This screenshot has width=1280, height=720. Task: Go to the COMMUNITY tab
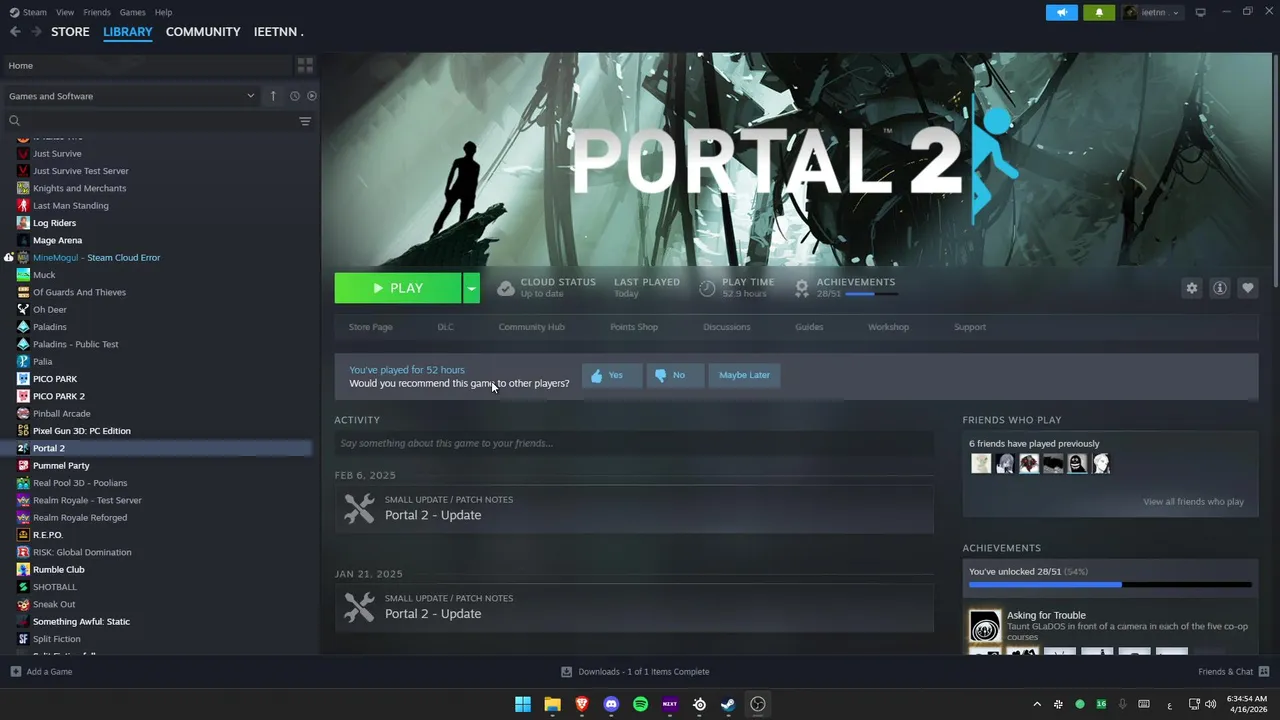[x=203, y=32]
